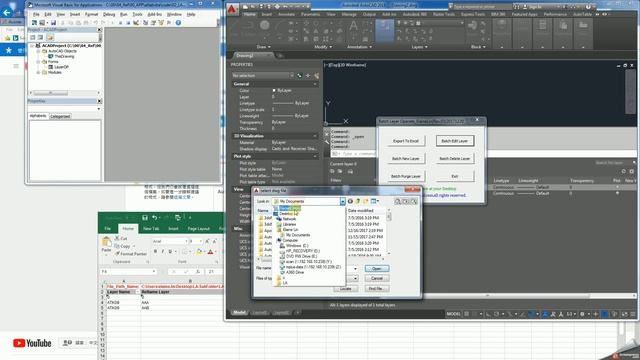The height and width of the screenshot is (360, 640).
Task: Click the Excel Save icon in title bar
Action: click(x=145, y=218)
